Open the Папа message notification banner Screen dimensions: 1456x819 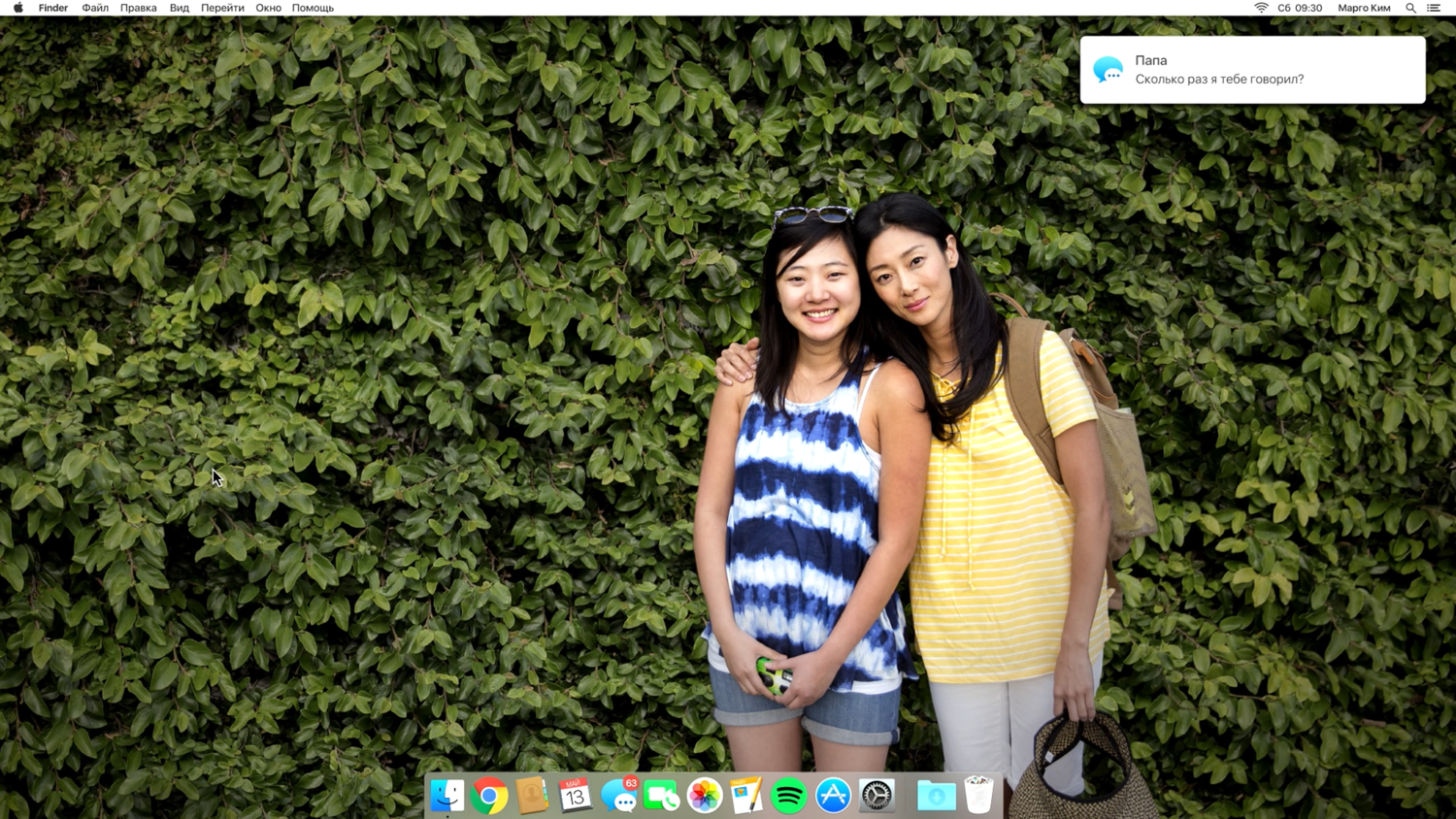click(1253, 70)
